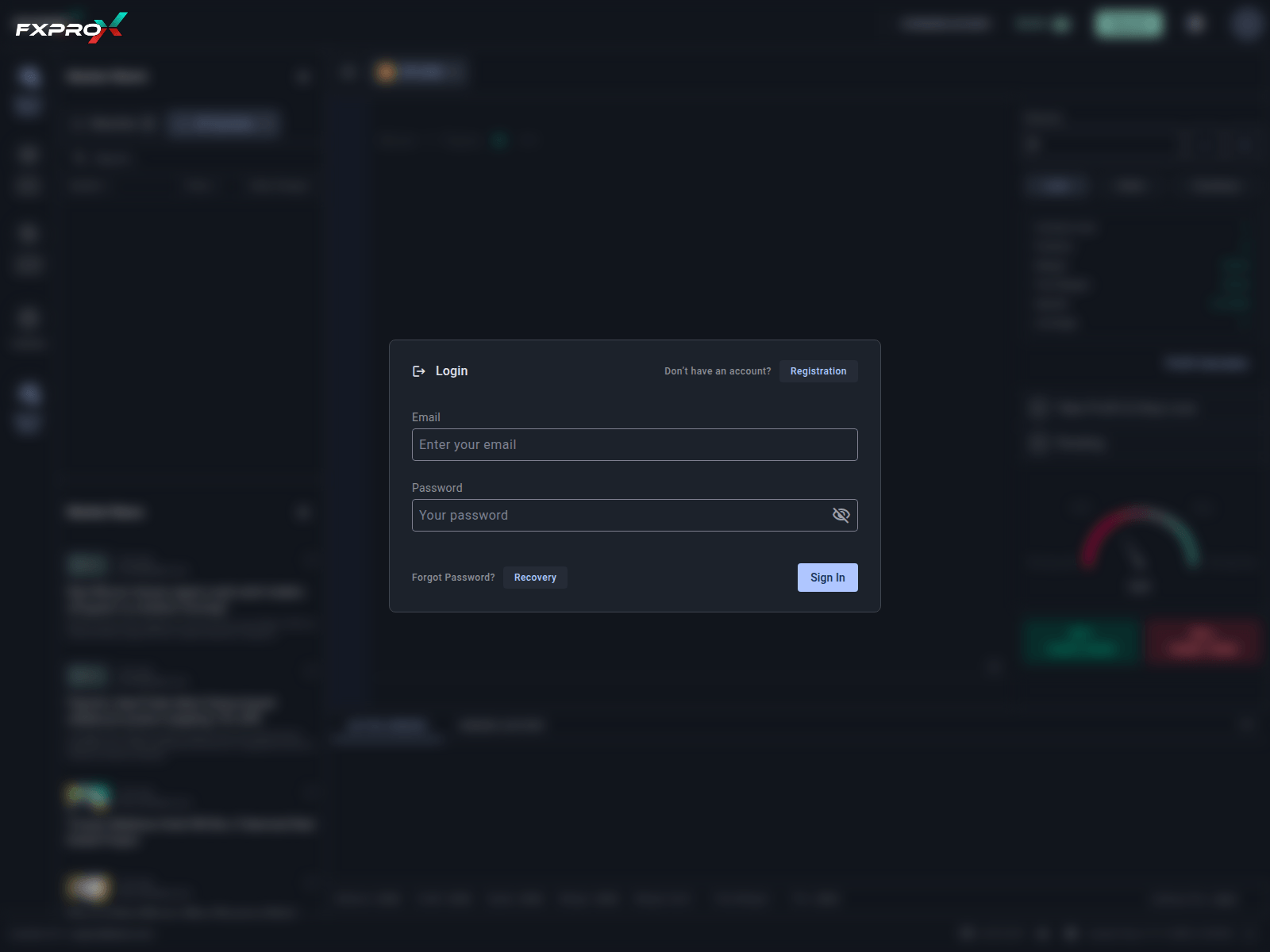Screen dimensions: 1270x952
Task: Click the blurred highlighted filter chip in left panel
Action: coord(224,123)
